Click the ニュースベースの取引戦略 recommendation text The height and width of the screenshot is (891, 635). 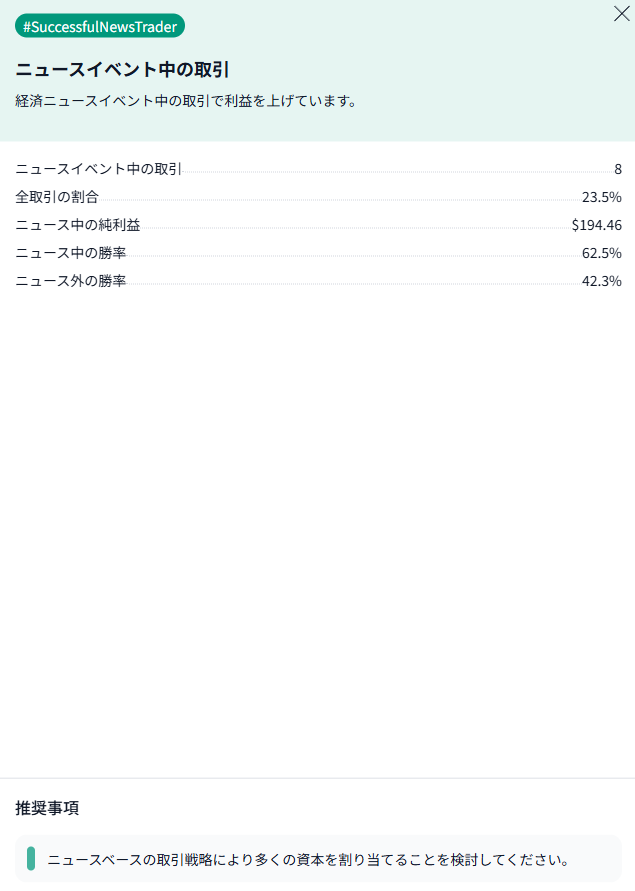[308, 859]
